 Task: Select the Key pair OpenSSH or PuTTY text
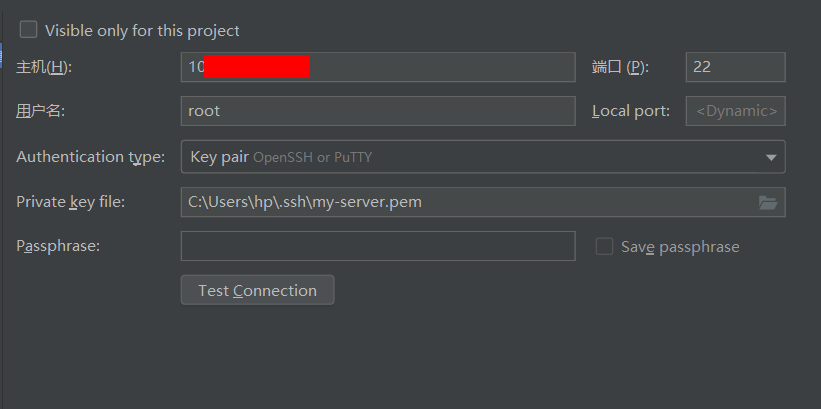(281, 157)
